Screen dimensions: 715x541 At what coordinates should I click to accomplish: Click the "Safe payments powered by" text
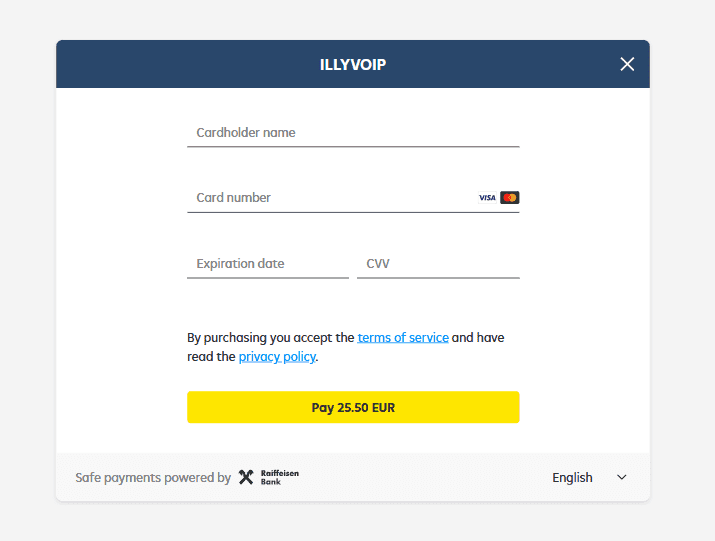pyautogui.click(x=153, y=478)
